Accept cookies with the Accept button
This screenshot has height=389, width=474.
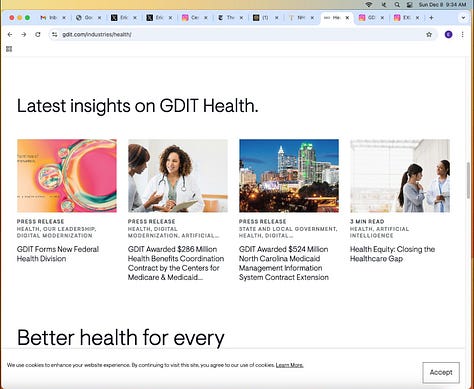click(x=441, y=372)
